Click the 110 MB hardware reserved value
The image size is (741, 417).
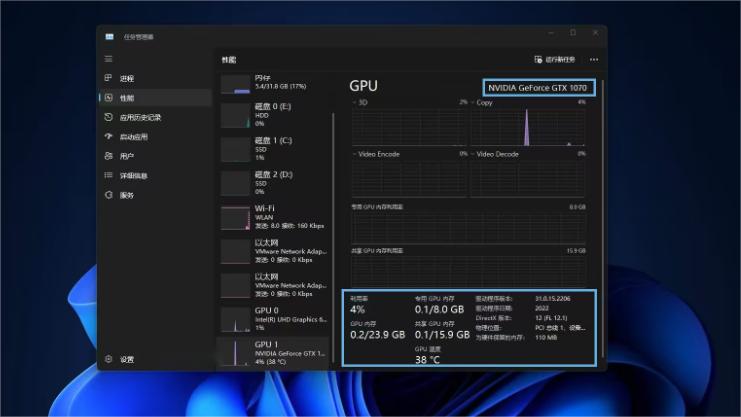point(546,338)
